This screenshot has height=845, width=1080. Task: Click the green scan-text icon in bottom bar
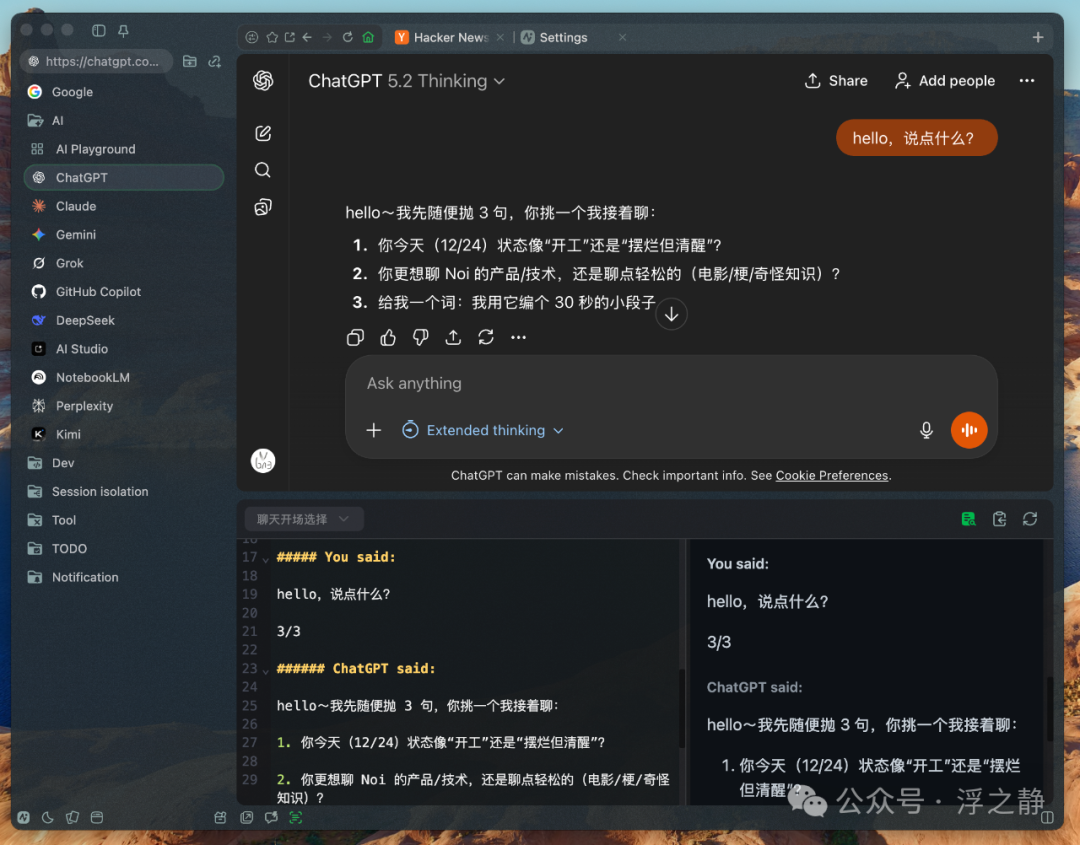click(x=295, y=817)
